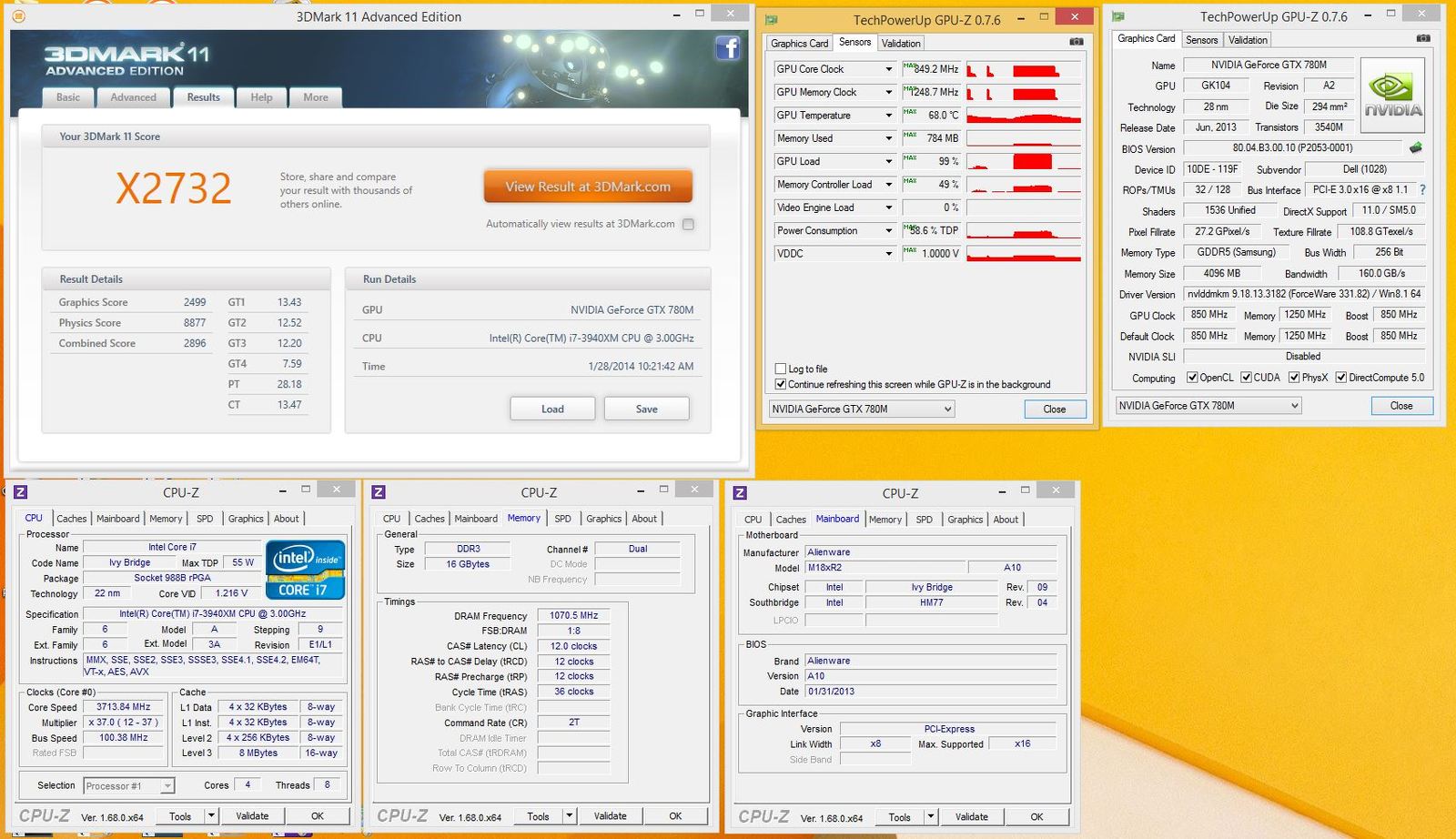
Task: Click the Driver Version field in GPU-Z
Action: (1304, 294)
